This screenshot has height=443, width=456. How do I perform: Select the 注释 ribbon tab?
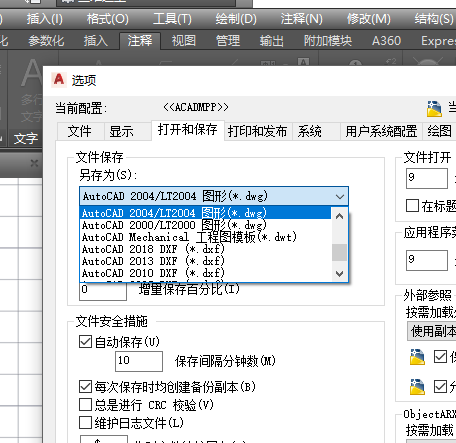tap(140, 41)
